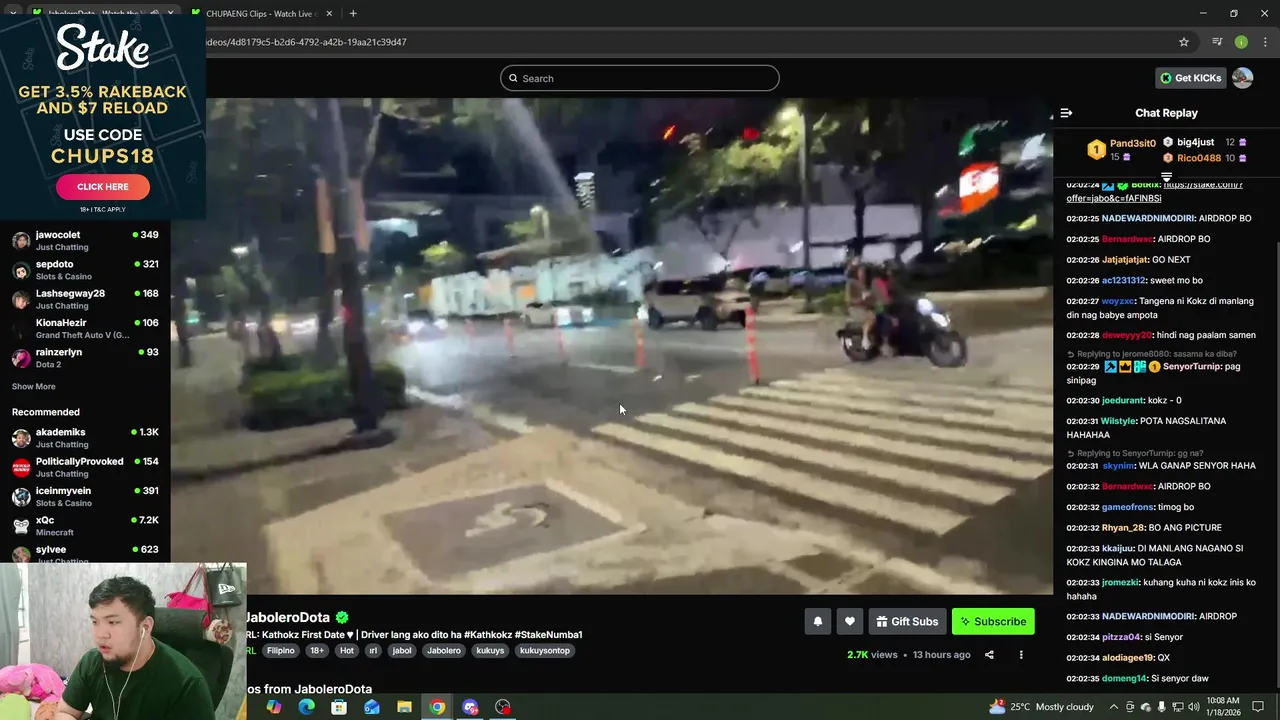Click the Search input field
Screen dimensions: 1280x720
point(640,78)
